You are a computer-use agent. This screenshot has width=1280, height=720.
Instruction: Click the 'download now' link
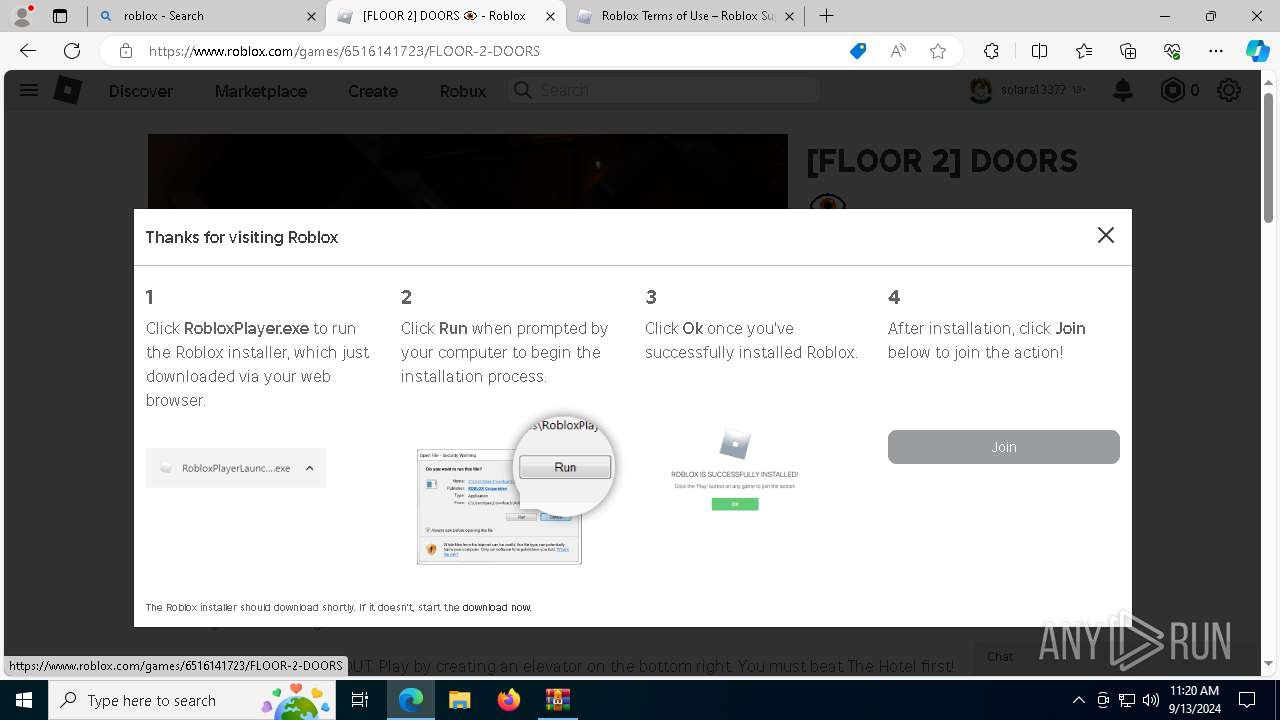click(496, 607)
